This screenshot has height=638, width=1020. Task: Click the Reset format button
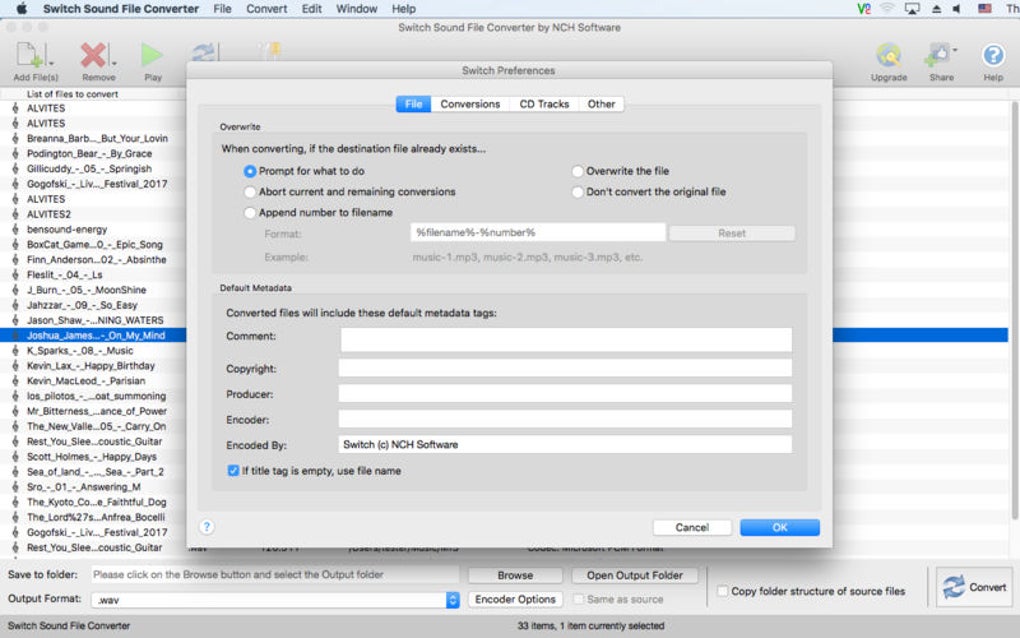pos(732,233)
